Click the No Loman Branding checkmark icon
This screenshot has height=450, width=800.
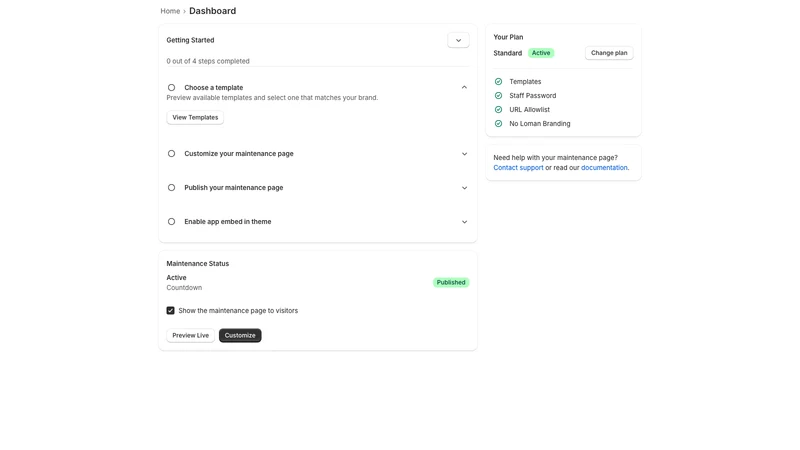coord(498,123)
